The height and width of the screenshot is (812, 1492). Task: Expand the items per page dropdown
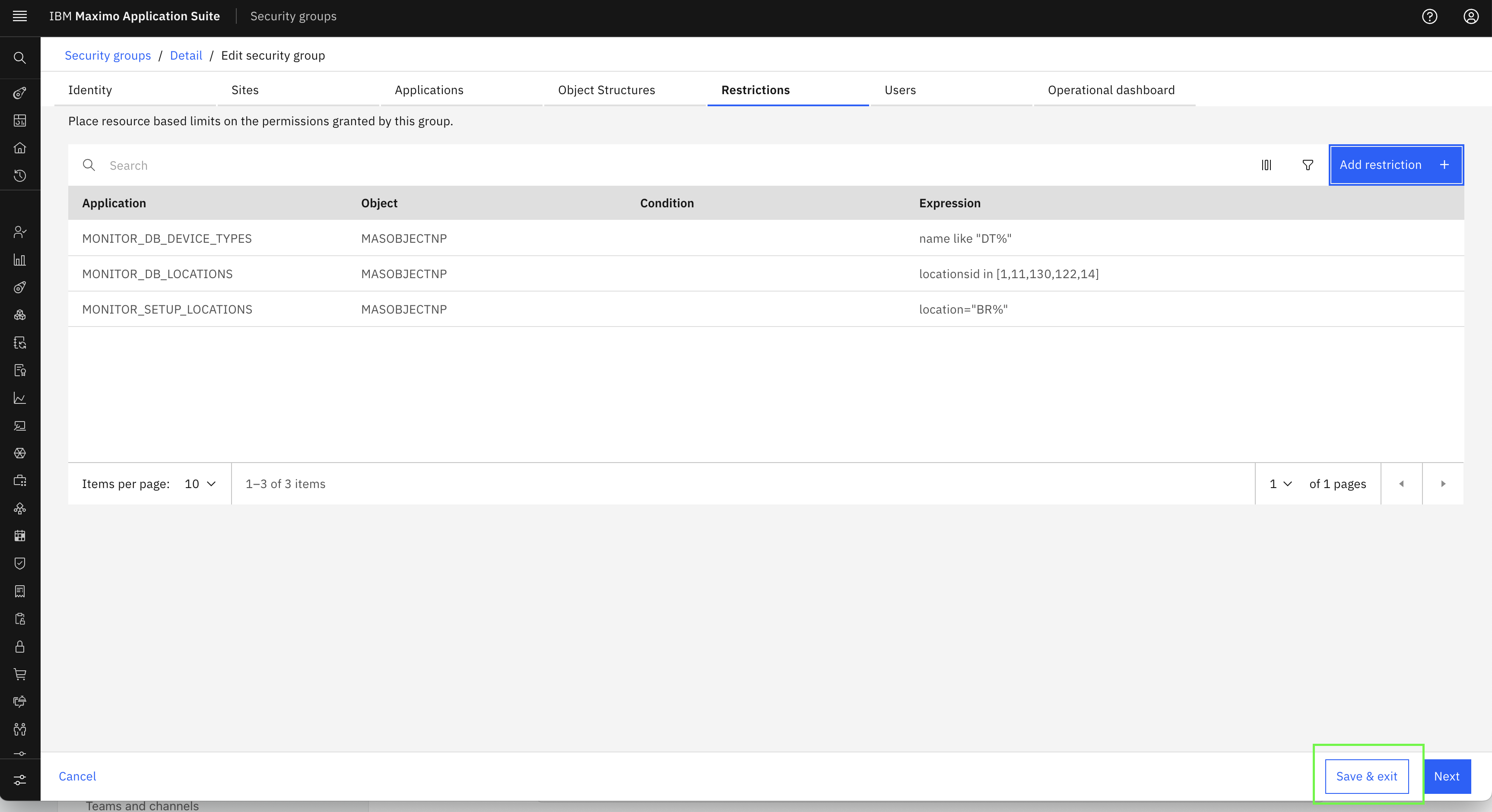[200, 484]
